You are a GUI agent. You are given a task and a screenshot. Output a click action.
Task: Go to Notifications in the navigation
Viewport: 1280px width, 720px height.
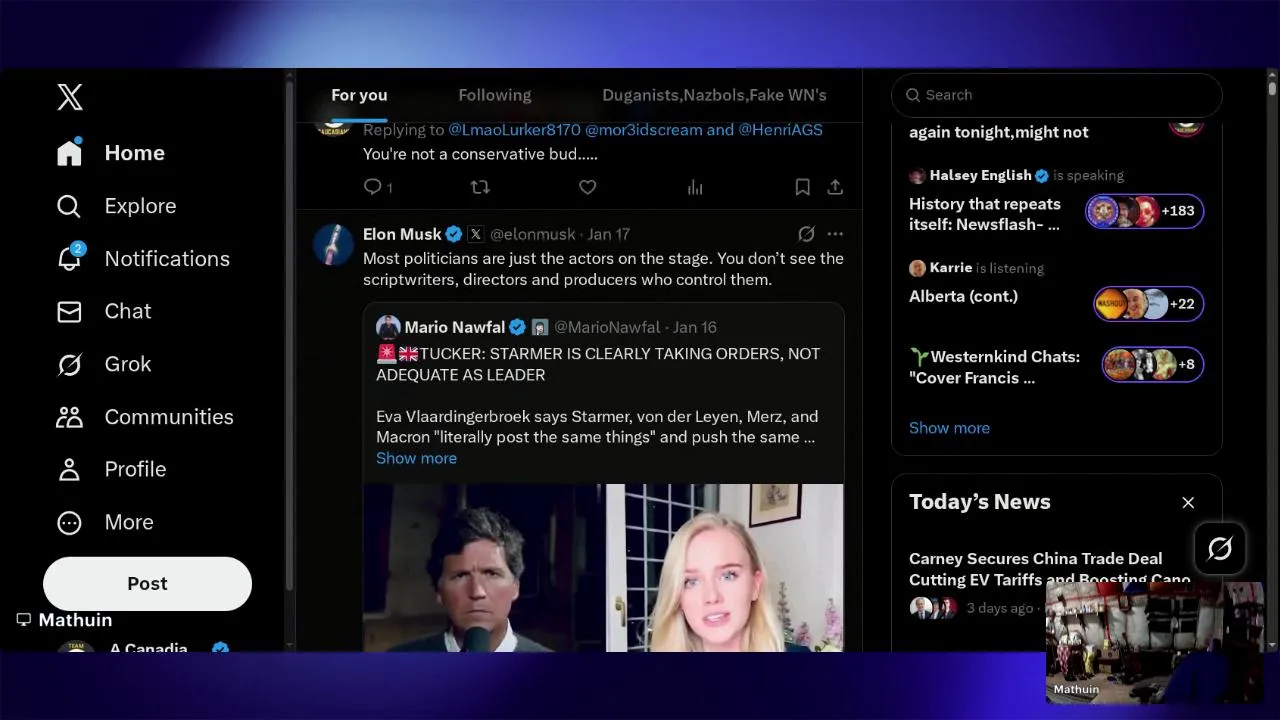click(x=167, y=259)
